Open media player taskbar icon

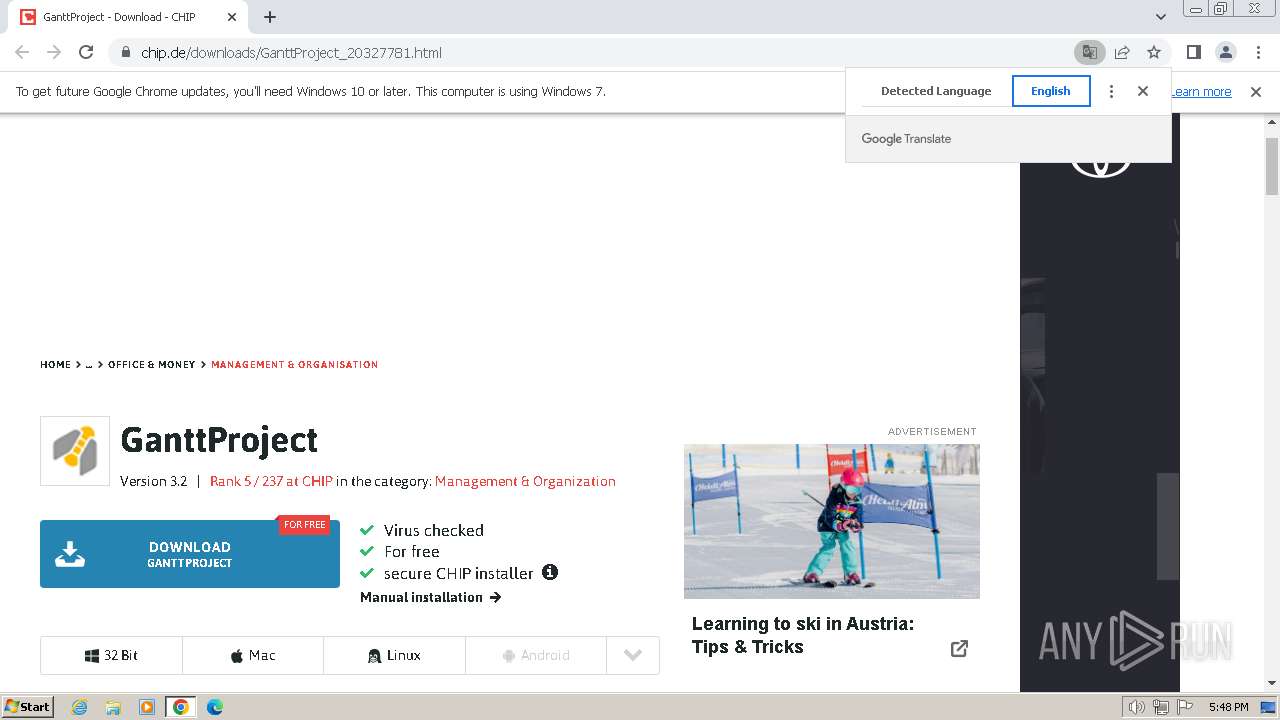click(147, 707)
